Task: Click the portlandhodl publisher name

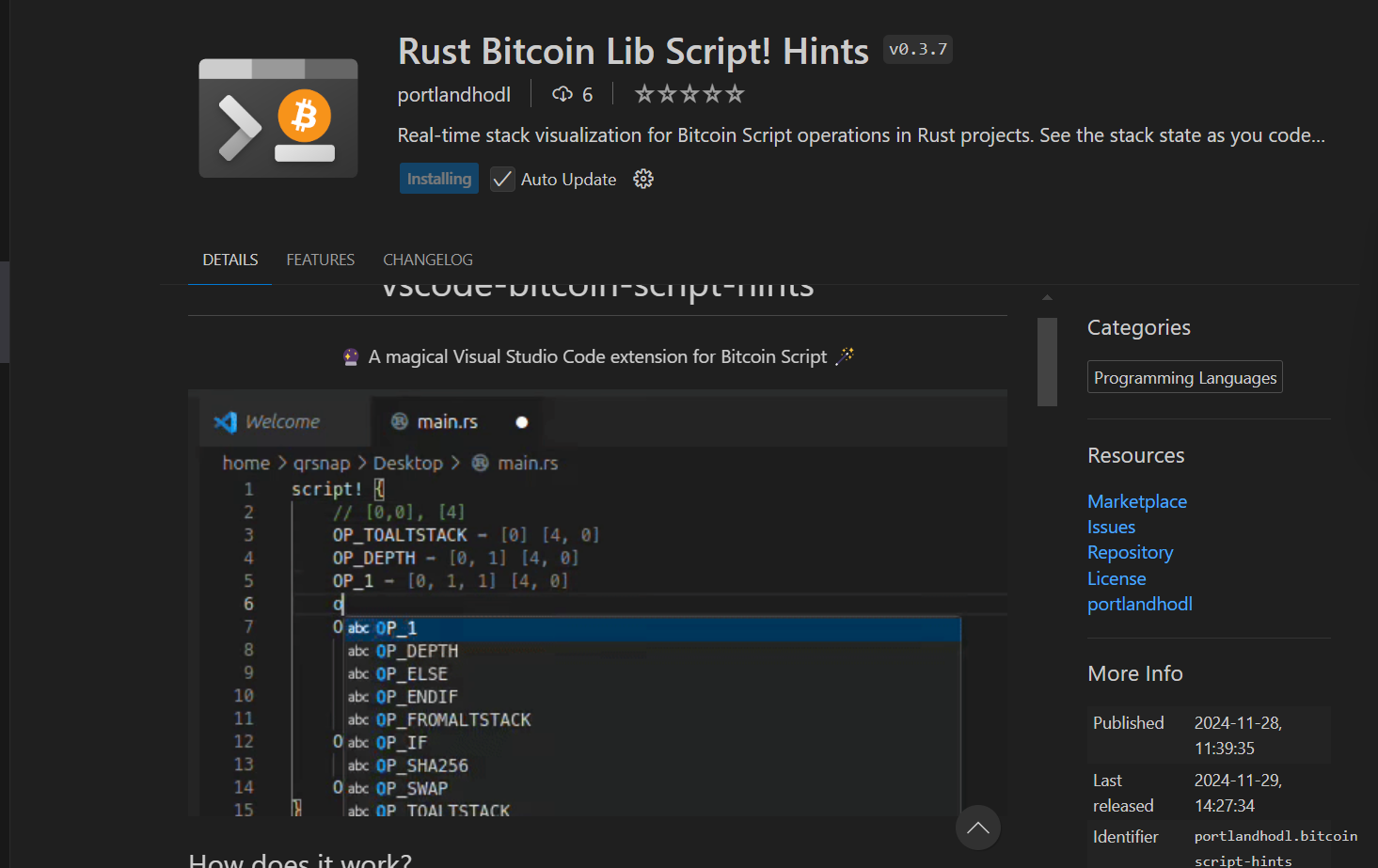Action: (x=454, y=94)
